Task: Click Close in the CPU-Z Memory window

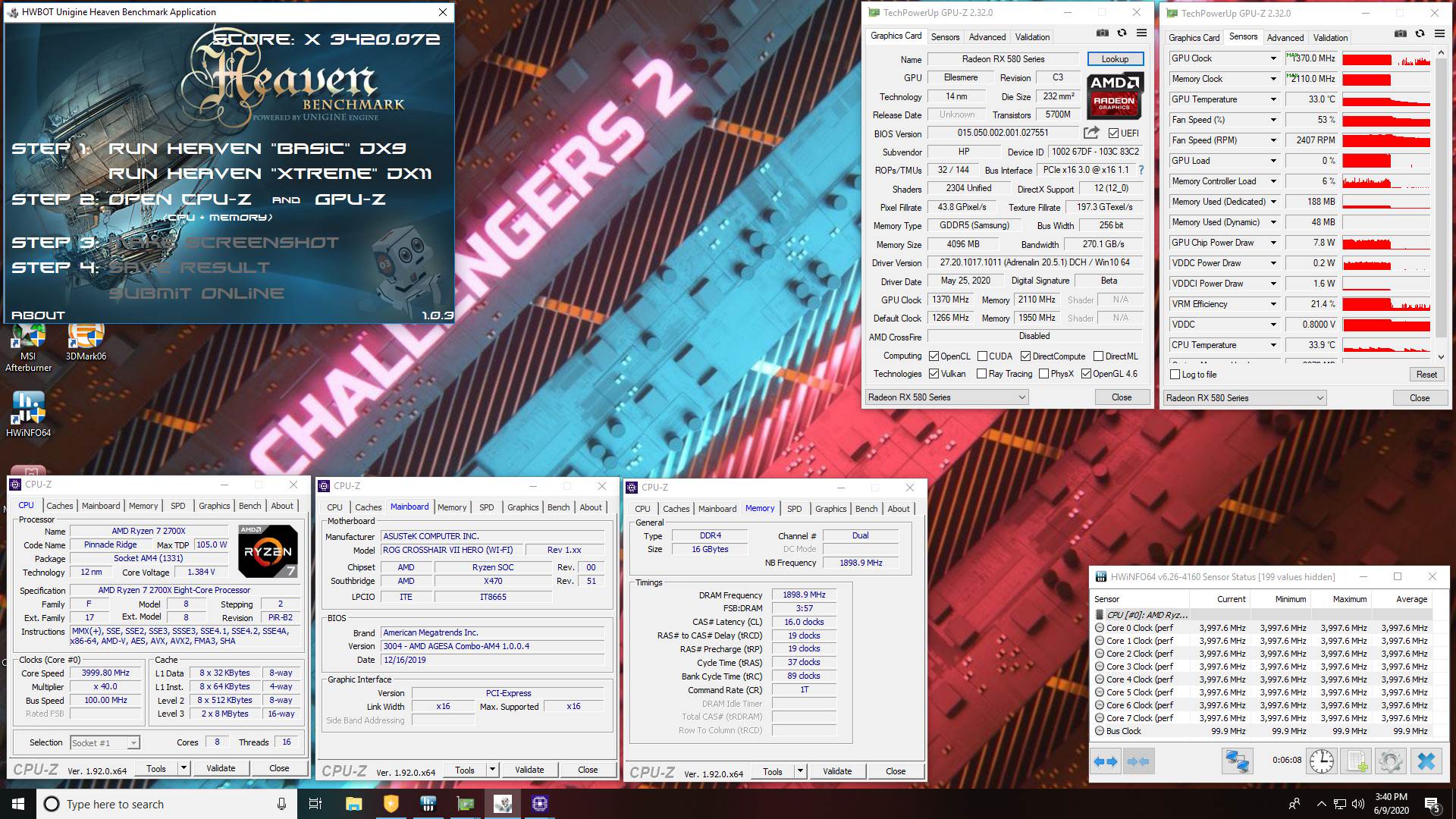Action: [x=896, y=771]
